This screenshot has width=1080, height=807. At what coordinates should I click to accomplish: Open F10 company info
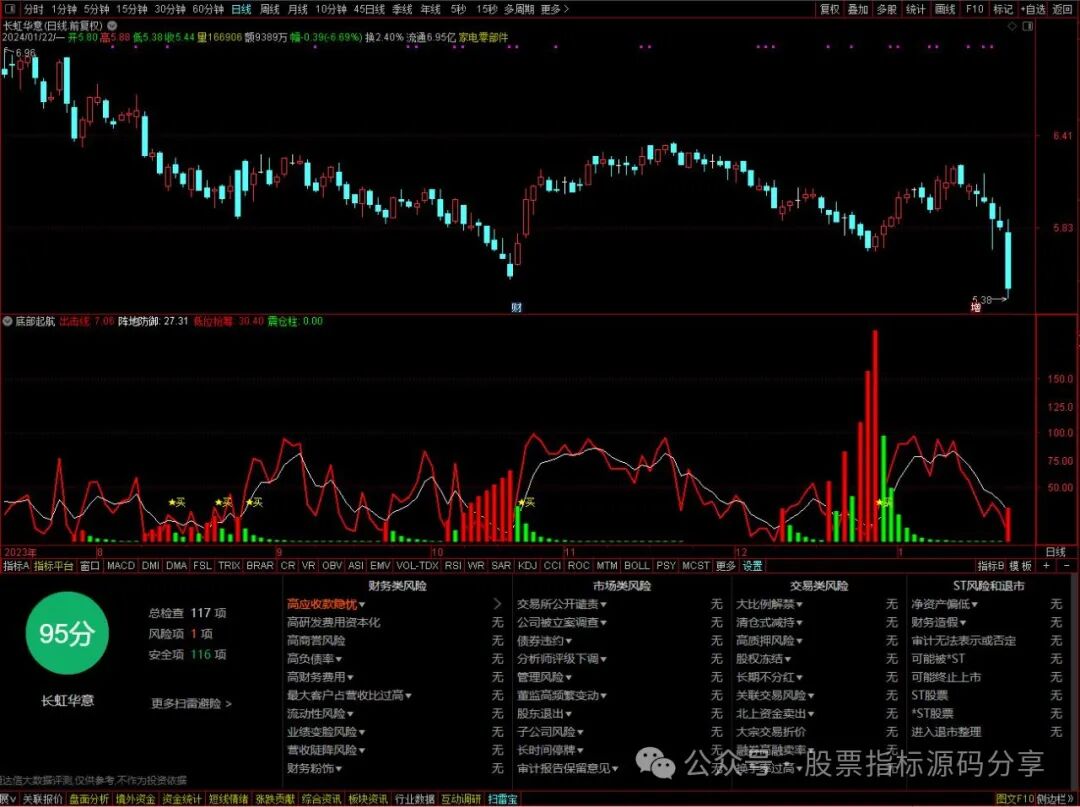(x=975, y=9)
